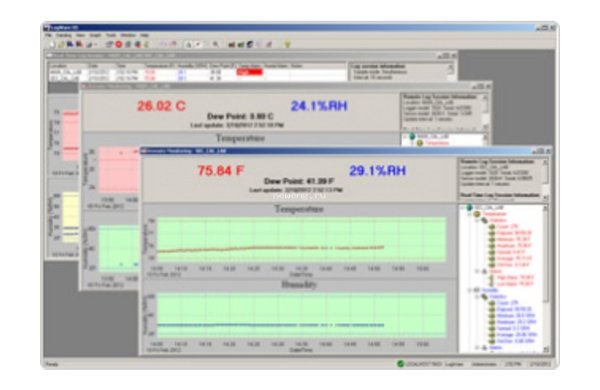
Task: Collapse the red Temperature tree node
Action: point(470,214)
